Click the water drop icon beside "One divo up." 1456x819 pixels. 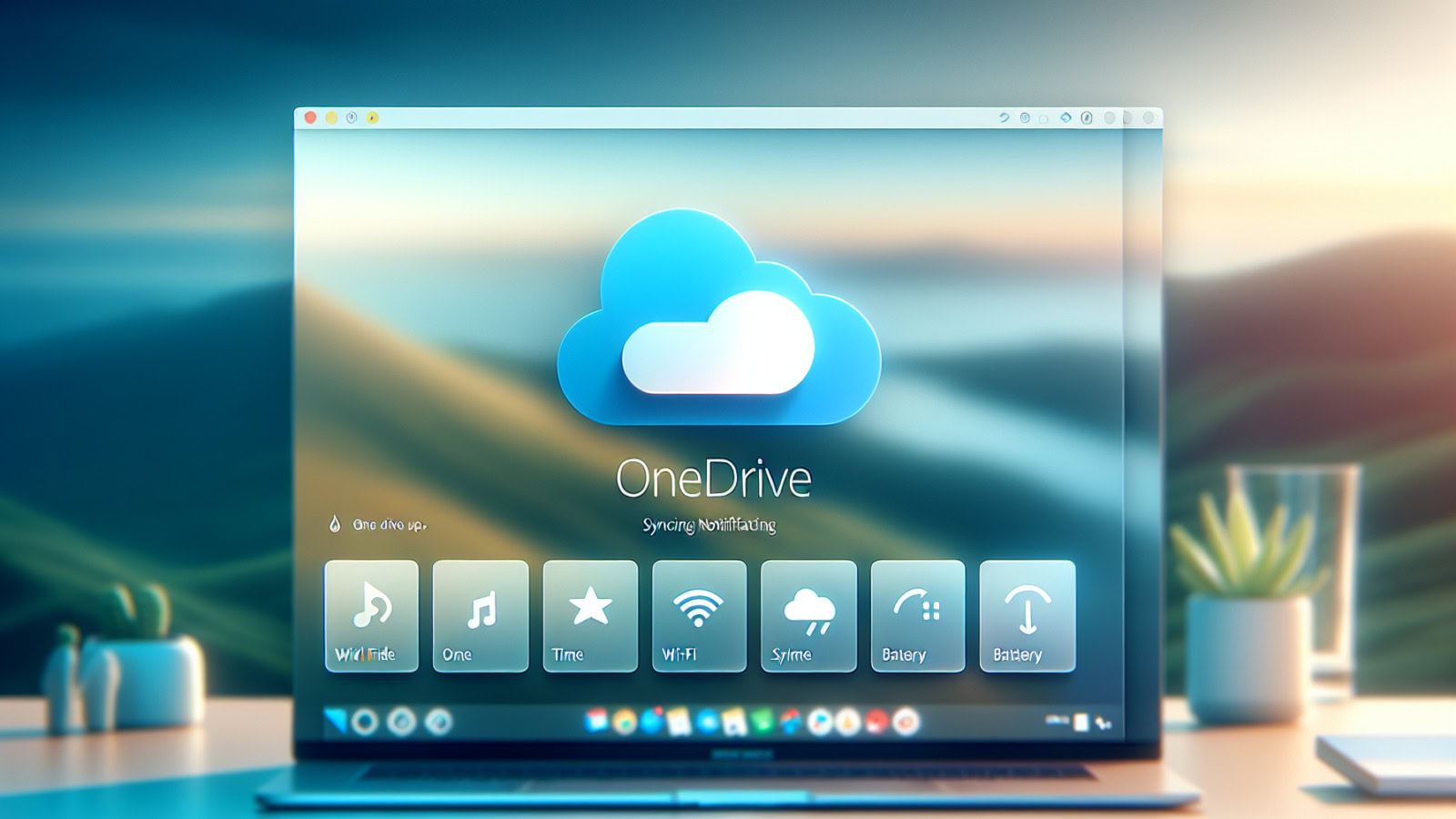(334, 524)
